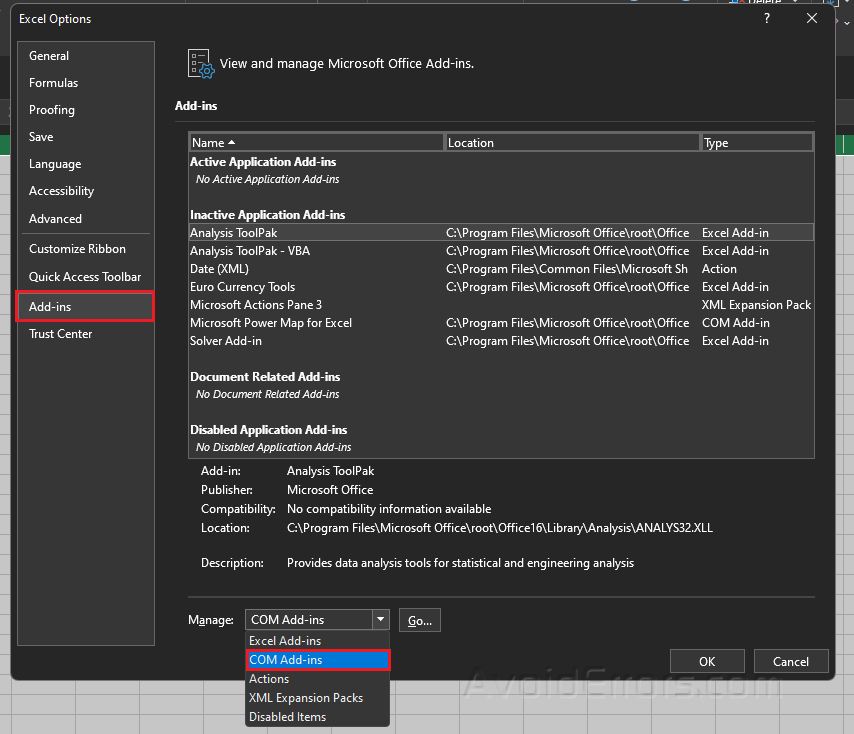Viewport: 854px width, 734px height.
Task: Click the Location column header
Action: point(572,143)
